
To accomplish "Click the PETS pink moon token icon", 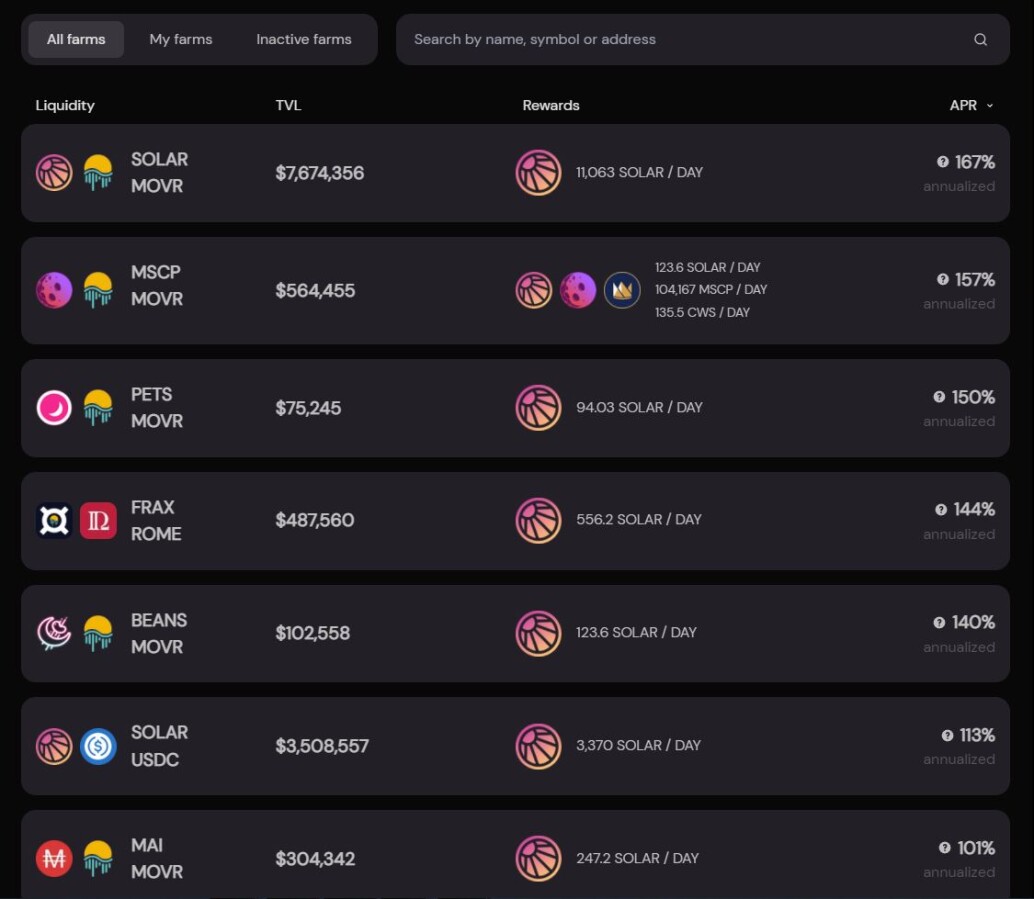I will 54,408.
